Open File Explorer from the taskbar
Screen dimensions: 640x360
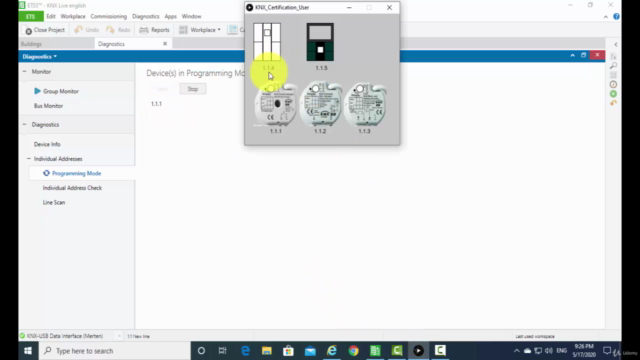[x=267, y=351]
